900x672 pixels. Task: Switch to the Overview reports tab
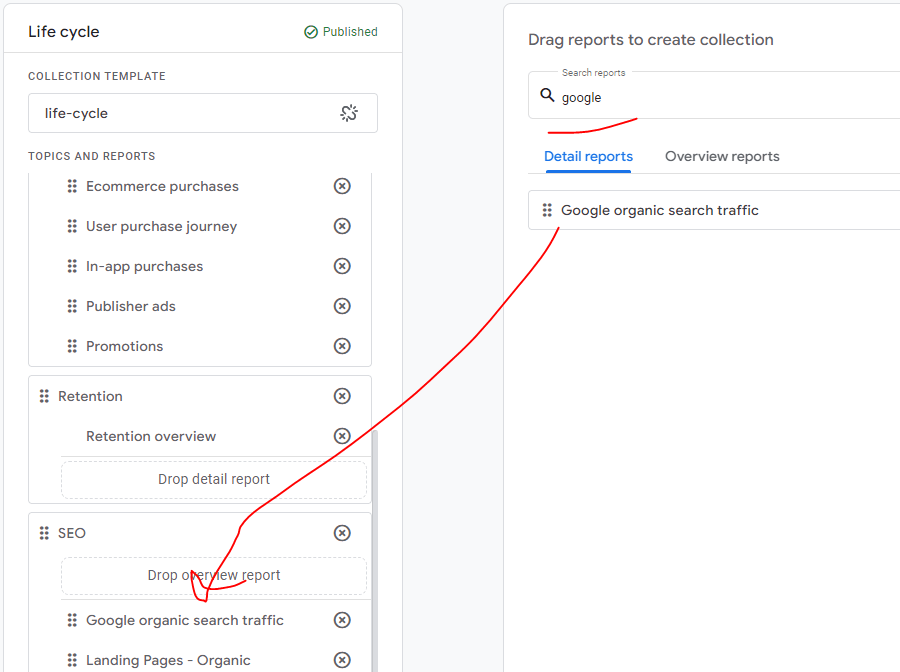[722, 156]
